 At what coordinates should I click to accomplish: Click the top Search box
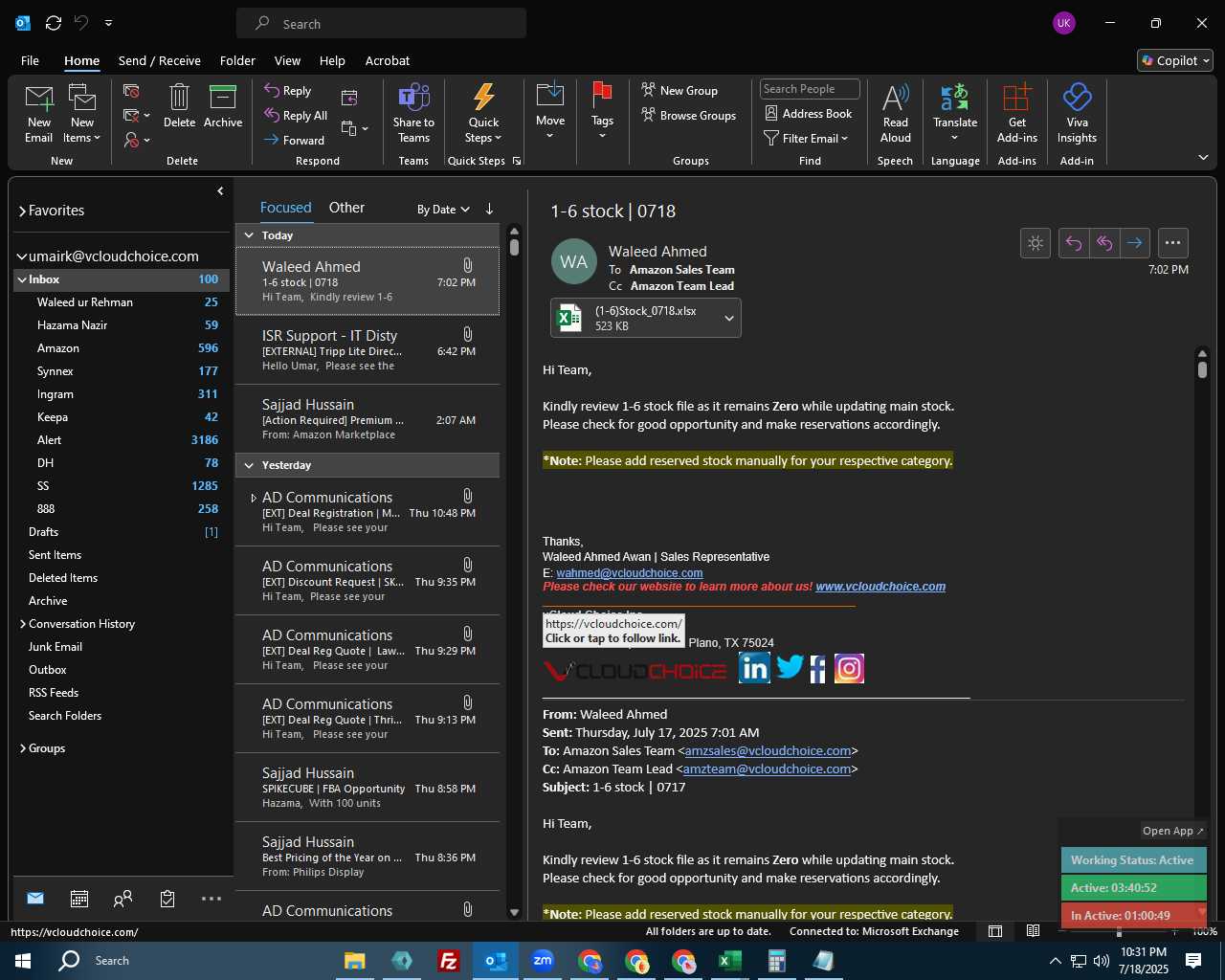coord(381,23)
